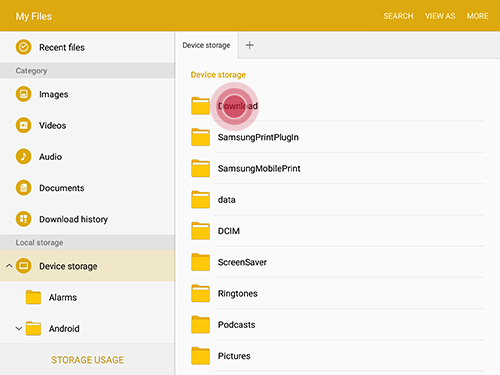500x375 pixels.
Task: Collapse the Device storage tree
Action: click(x=9, y=266)
